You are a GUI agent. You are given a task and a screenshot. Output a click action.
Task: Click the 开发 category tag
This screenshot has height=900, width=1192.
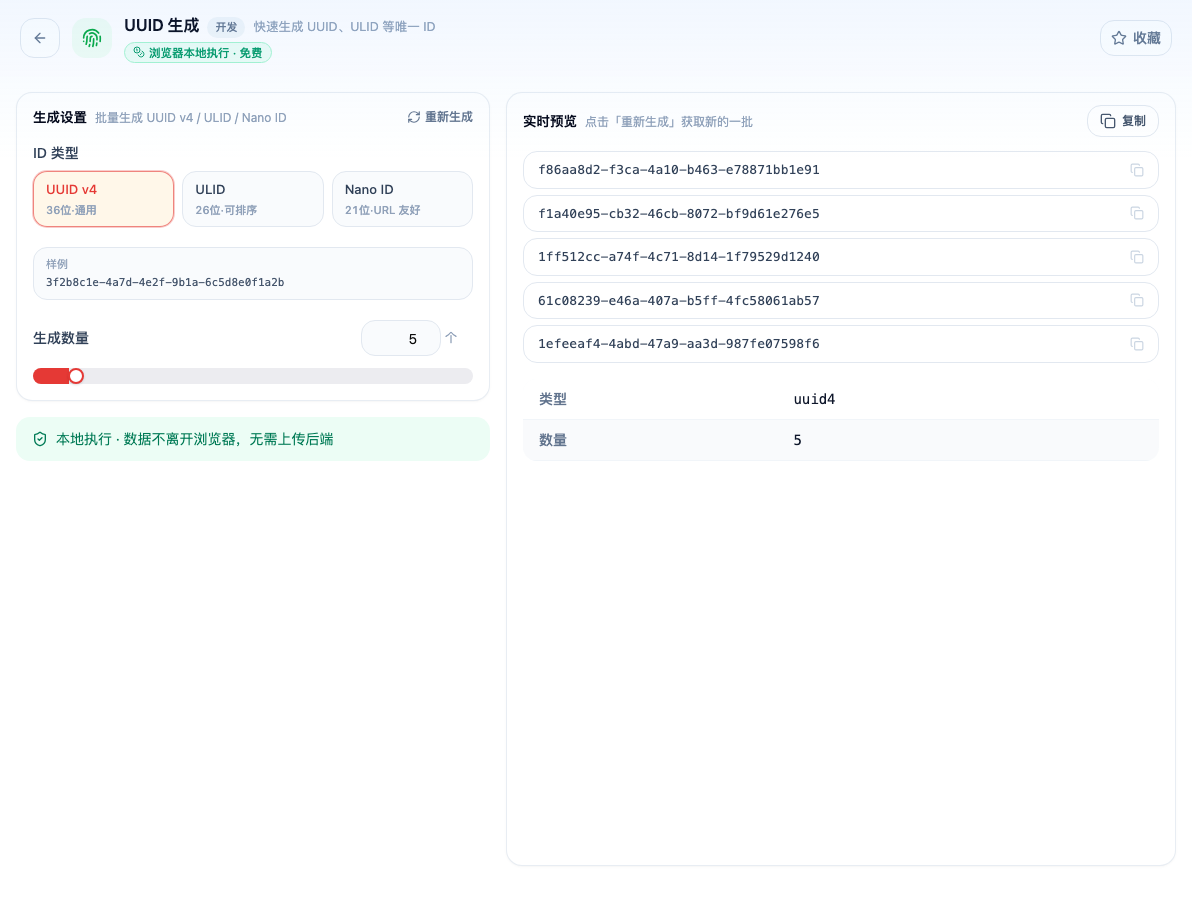(226, 27)
